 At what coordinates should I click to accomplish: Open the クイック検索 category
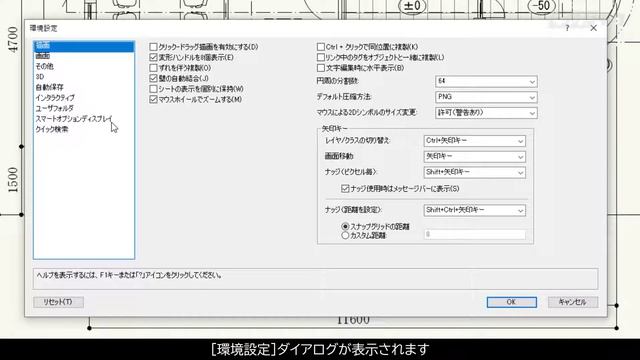[84, 129]
